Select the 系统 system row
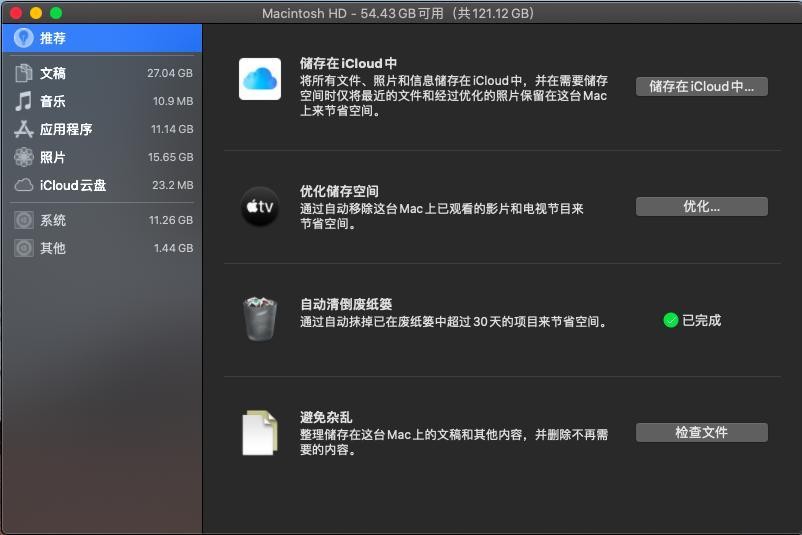802x535 pixels. point(102,220)
